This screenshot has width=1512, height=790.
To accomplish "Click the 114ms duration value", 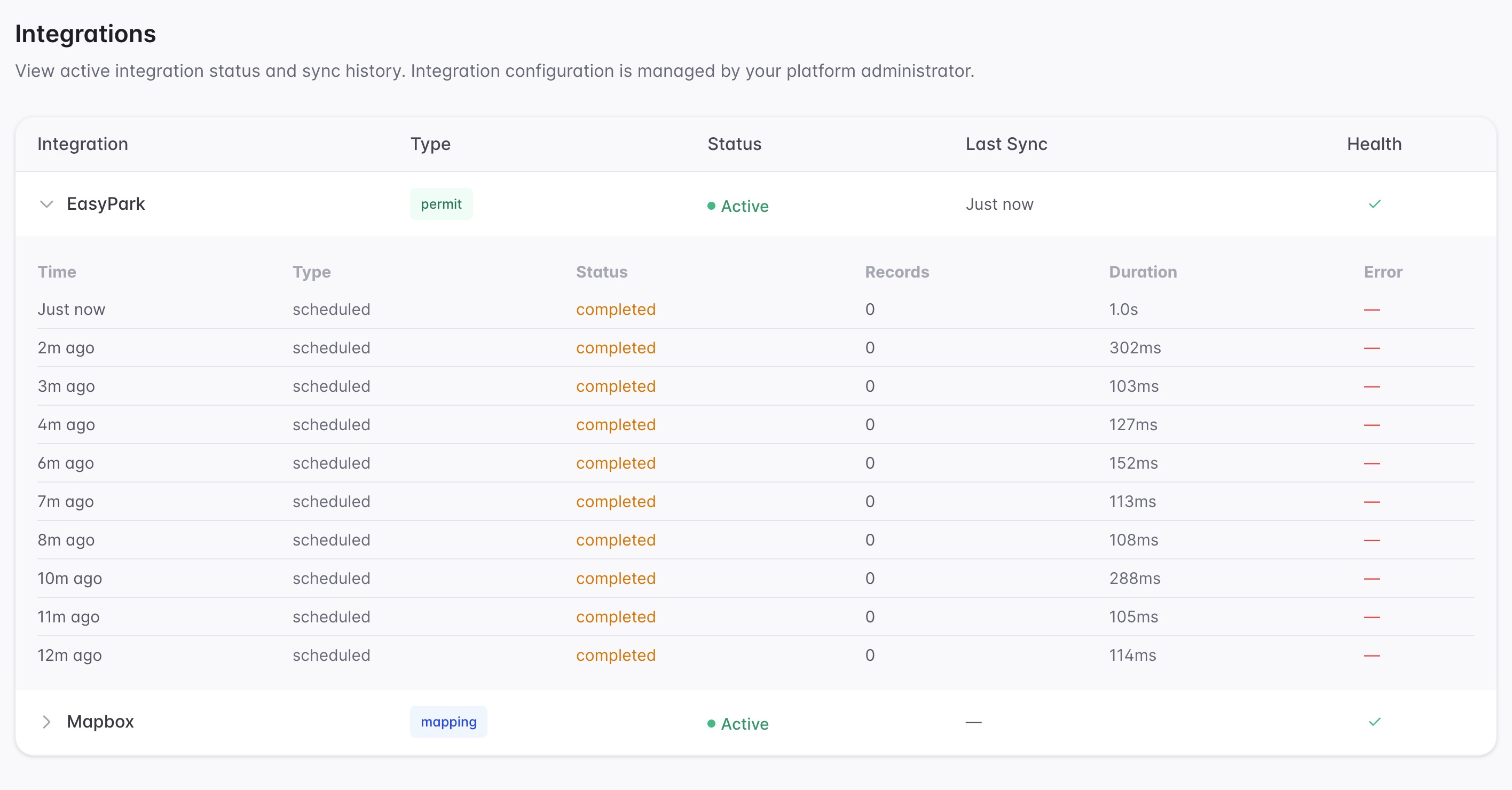I will [1133, 655].
